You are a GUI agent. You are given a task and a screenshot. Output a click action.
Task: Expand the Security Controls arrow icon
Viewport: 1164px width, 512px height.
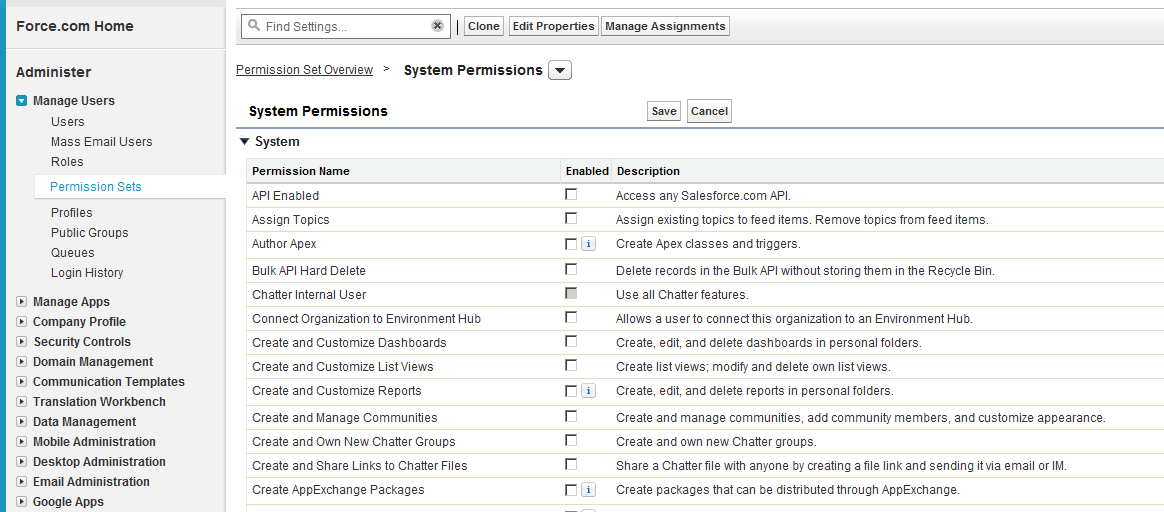[x=22, y=342]
